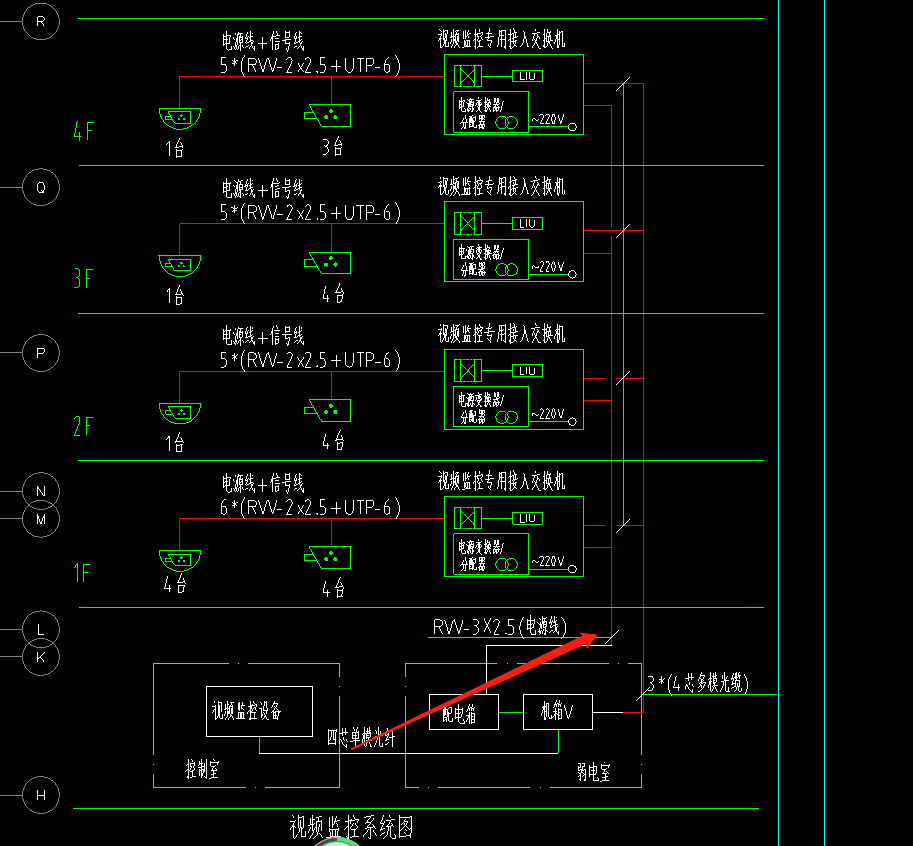
Task: Click the grid axis bubble L
Action: [41, 629]
